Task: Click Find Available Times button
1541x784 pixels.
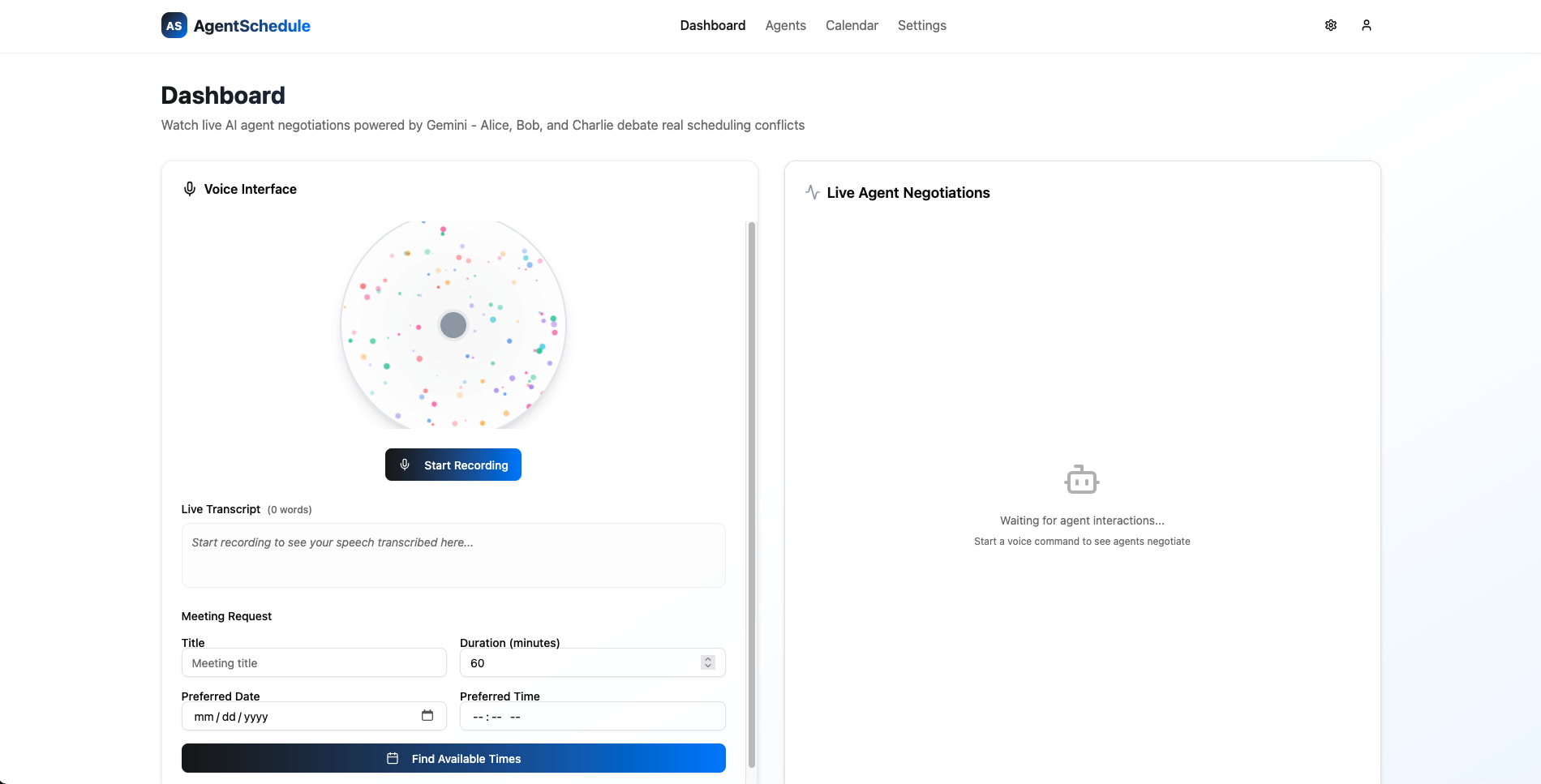Action: point(453,758)
